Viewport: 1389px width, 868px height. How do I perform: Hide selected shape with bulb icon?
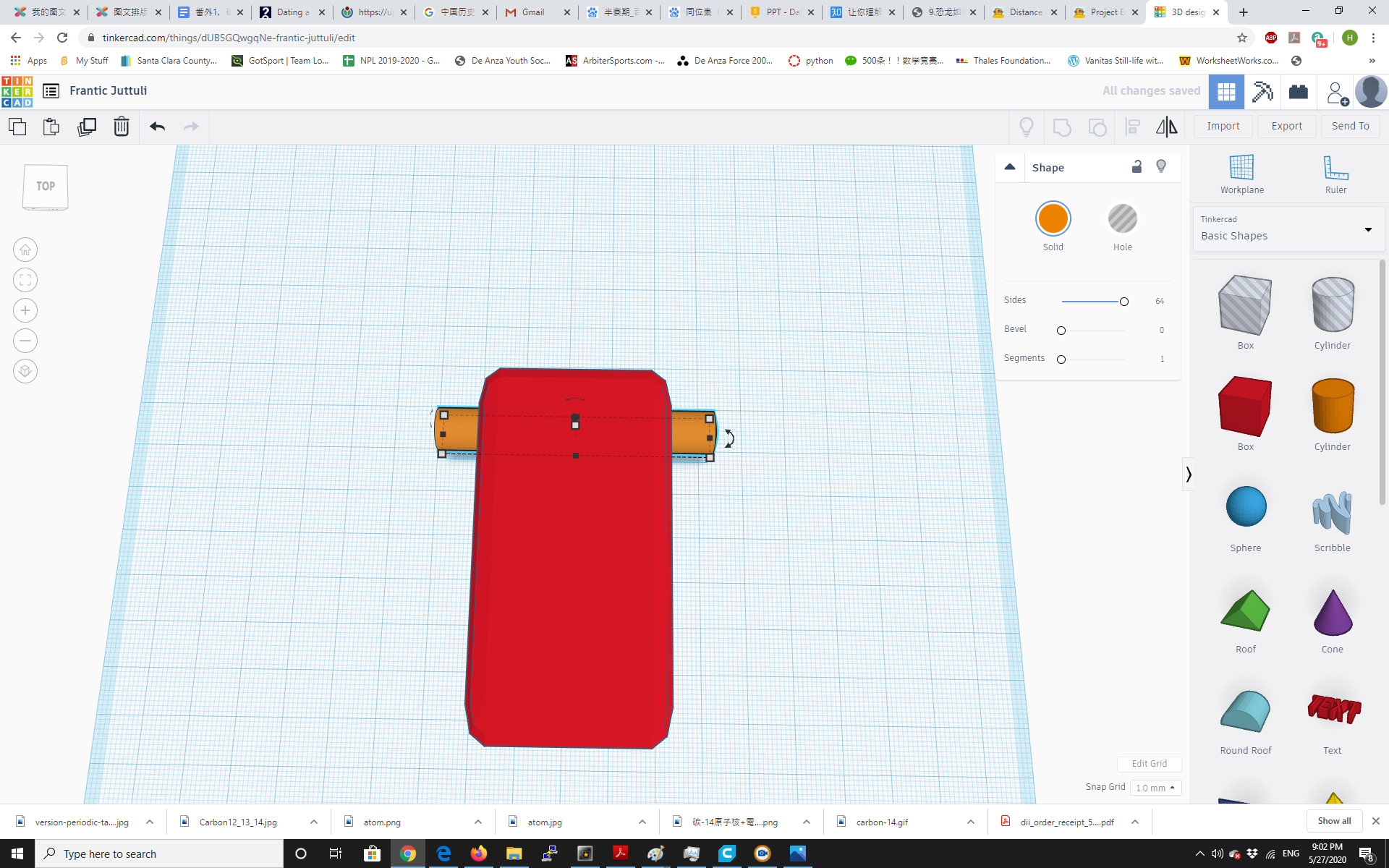tap(1161, 167)
